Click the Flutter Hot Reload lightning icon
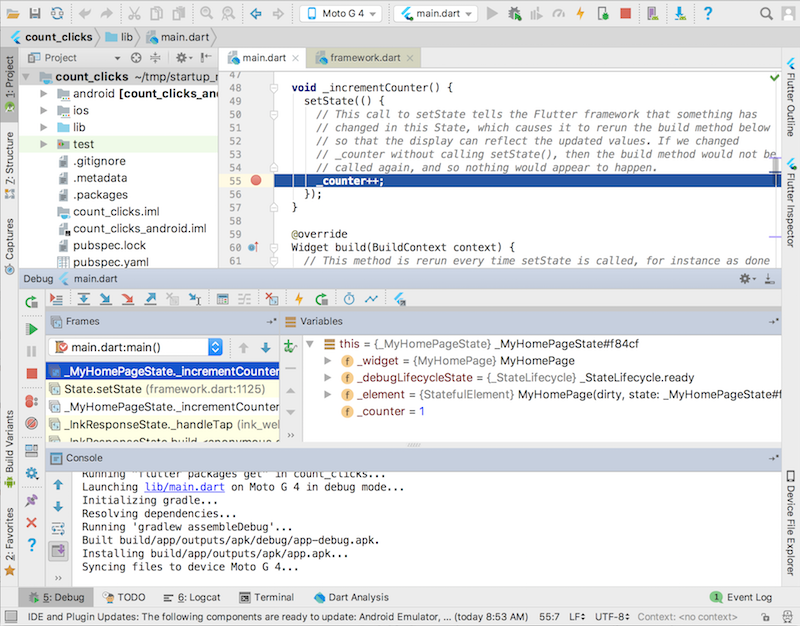800x626 pixels. pos(580,13)
